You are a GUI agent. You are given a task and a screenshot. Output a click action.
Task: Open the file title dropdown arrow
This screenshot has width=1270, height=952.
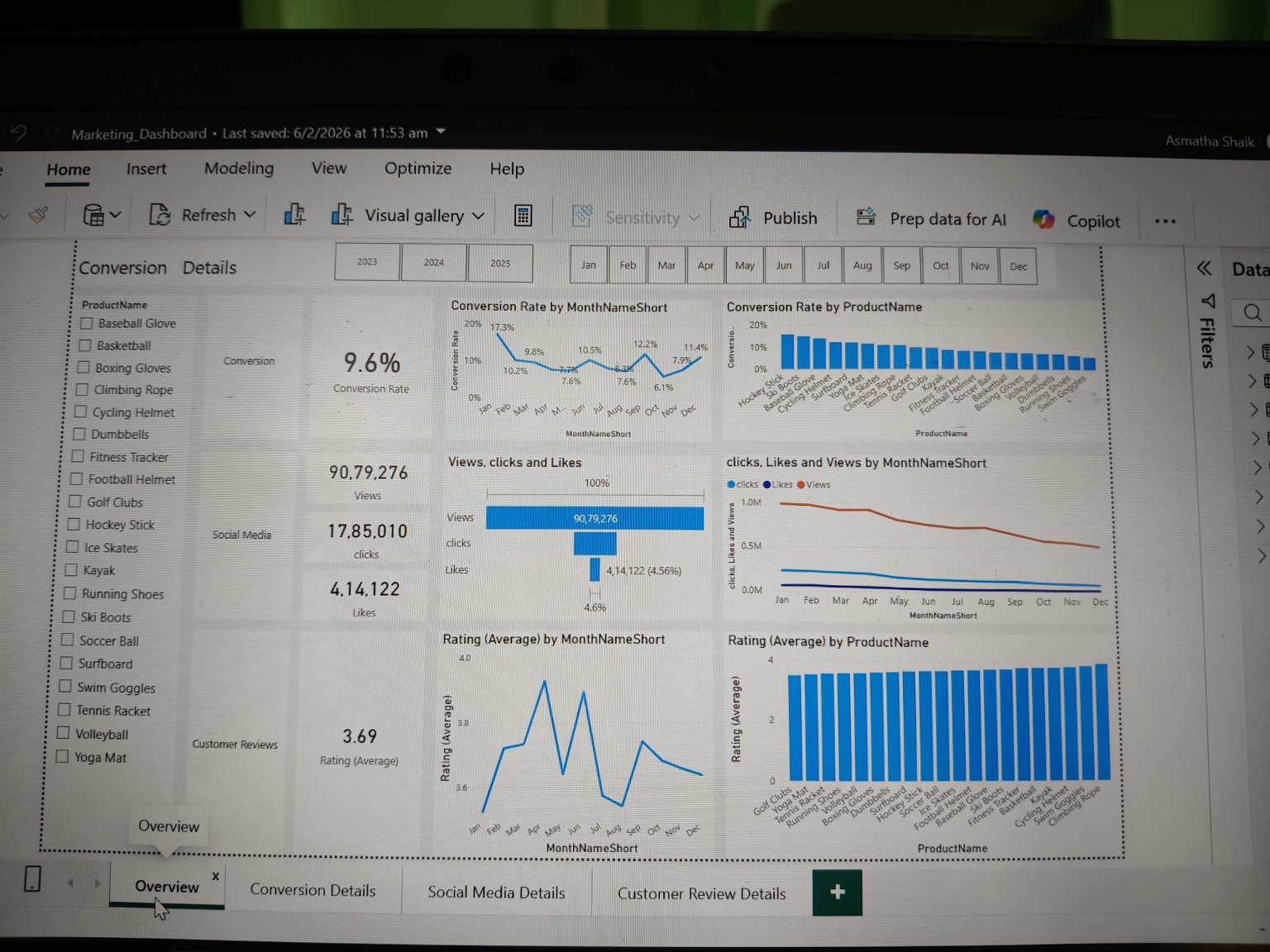(441, 131)
